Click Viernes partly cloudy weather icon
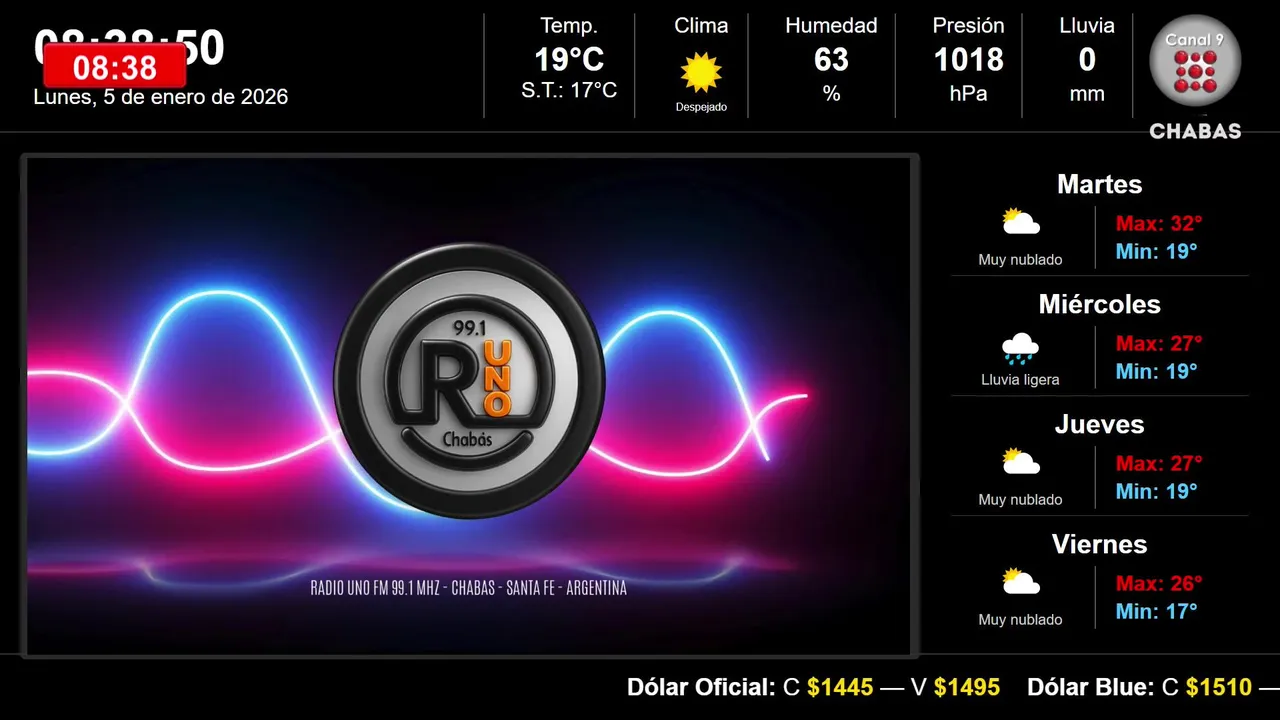Viewport: 1280px width, 720px height. pos(1021,582)
